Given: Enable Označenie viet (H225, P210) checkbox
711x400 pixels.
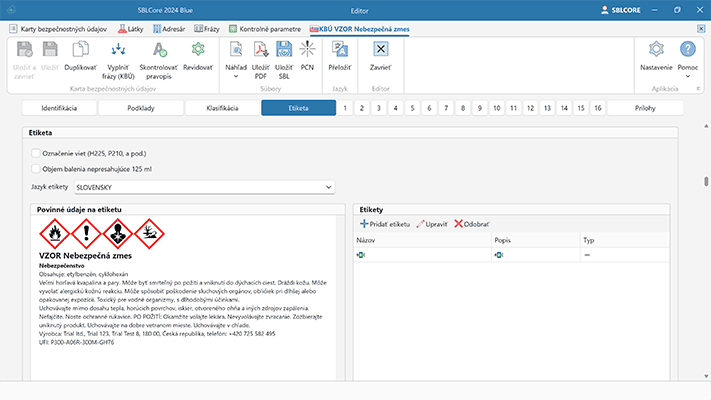Looking at the screenshot, I should [x=37, y=153].
